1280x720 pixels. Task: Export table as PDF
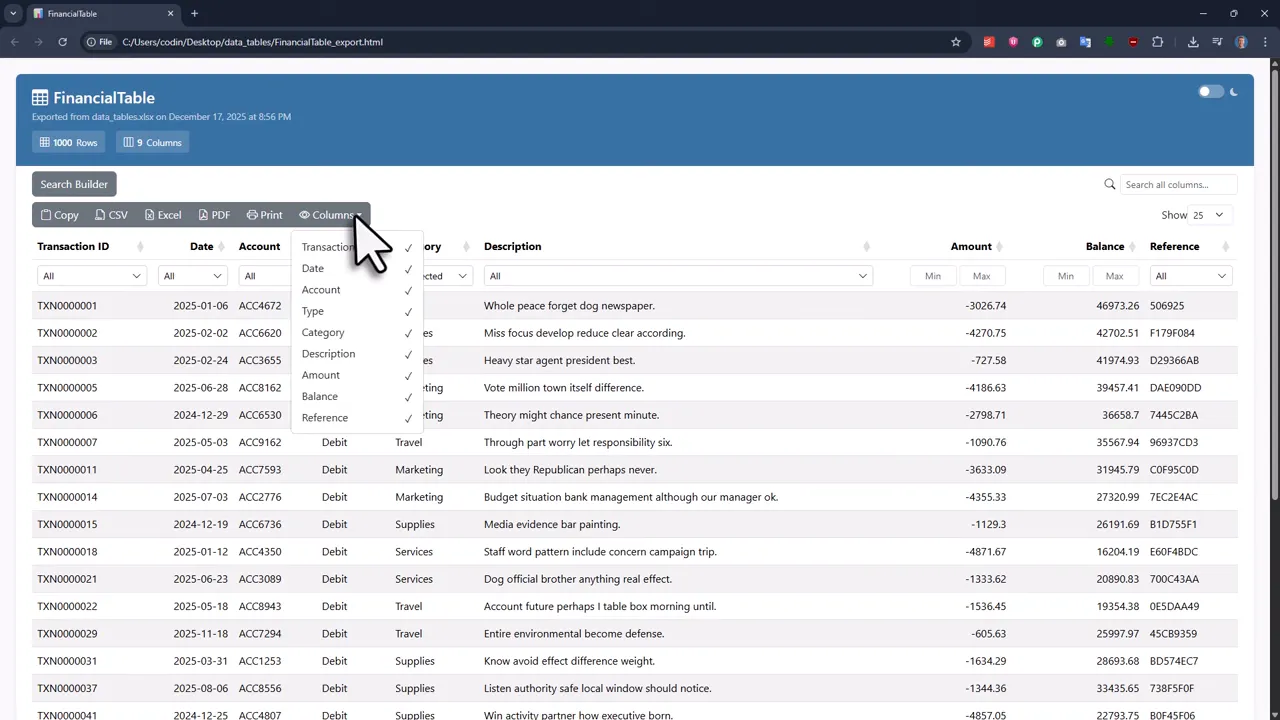point(214,215)
